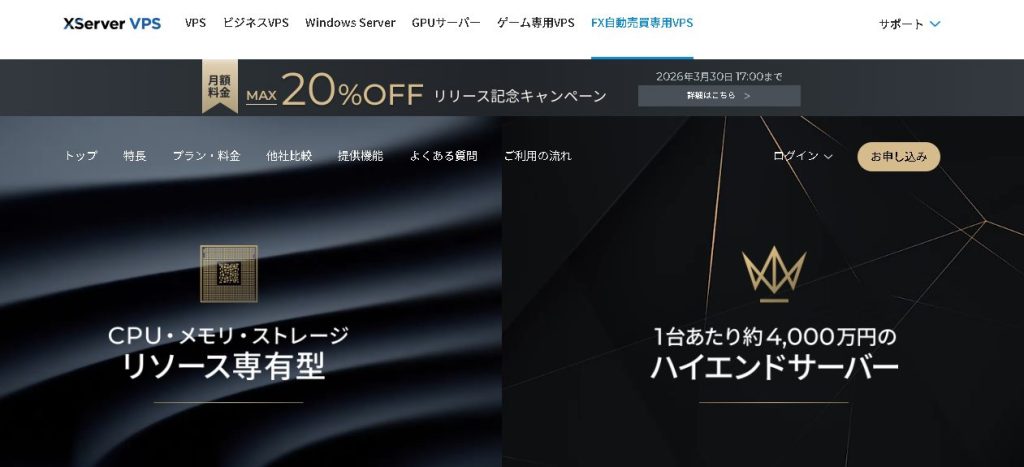Go to Windows Server page
Viewport: 1024px width, 467px height.
pos(350,23)
